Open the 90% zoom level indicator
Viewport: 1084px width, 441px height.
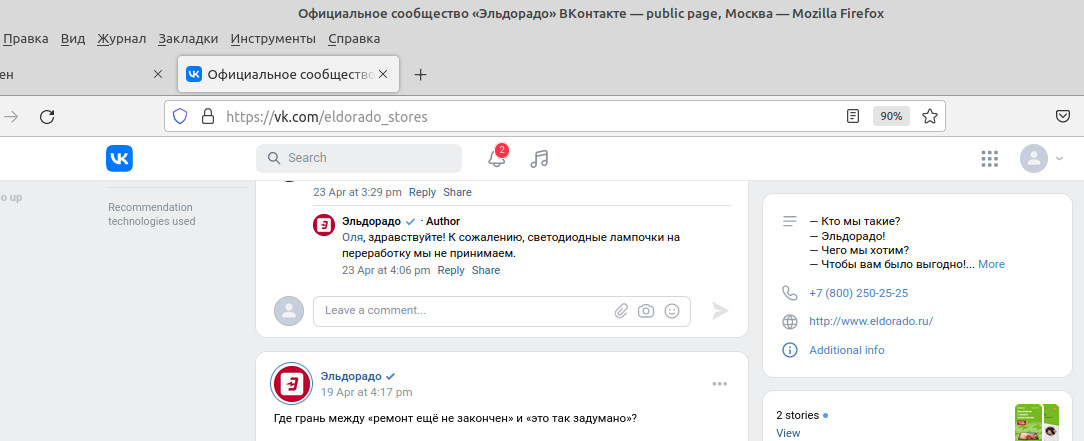tap(891, 116)
